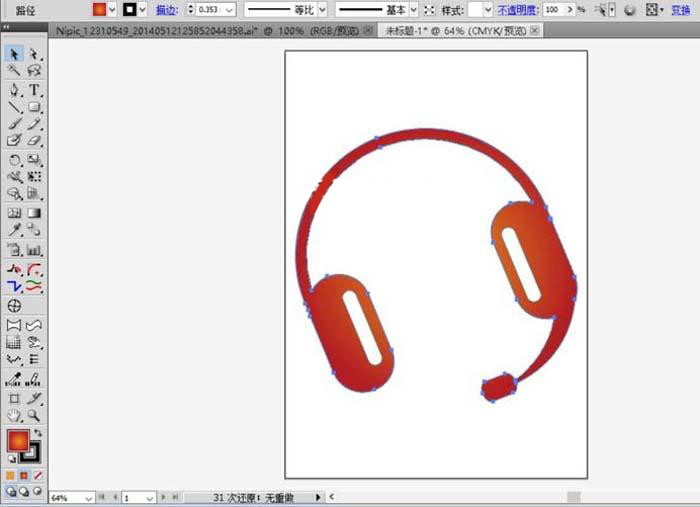
Task: Select the Pen tool
Action: 14,90
